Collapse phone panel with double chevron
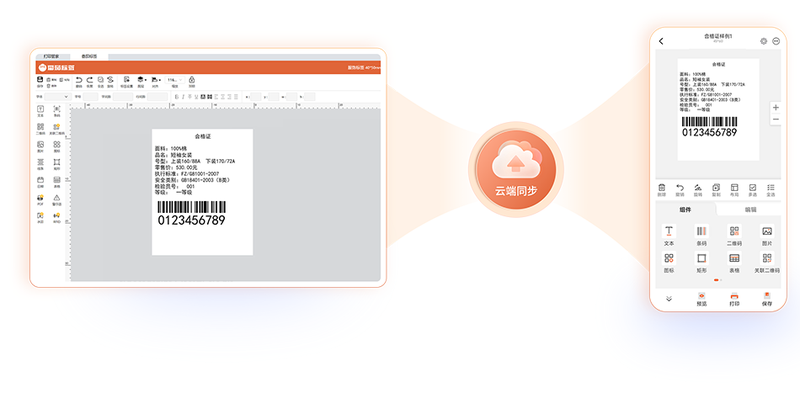The image size is (800, 393). 669,299
